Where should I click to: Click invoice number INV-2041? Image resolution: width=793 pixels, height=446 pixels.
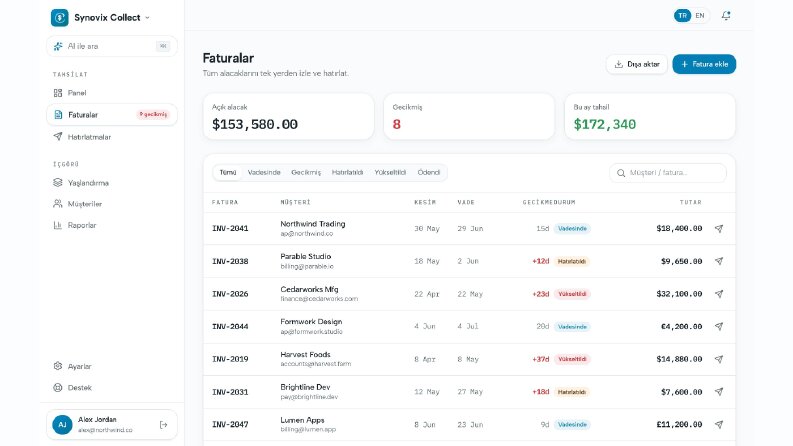230,229
